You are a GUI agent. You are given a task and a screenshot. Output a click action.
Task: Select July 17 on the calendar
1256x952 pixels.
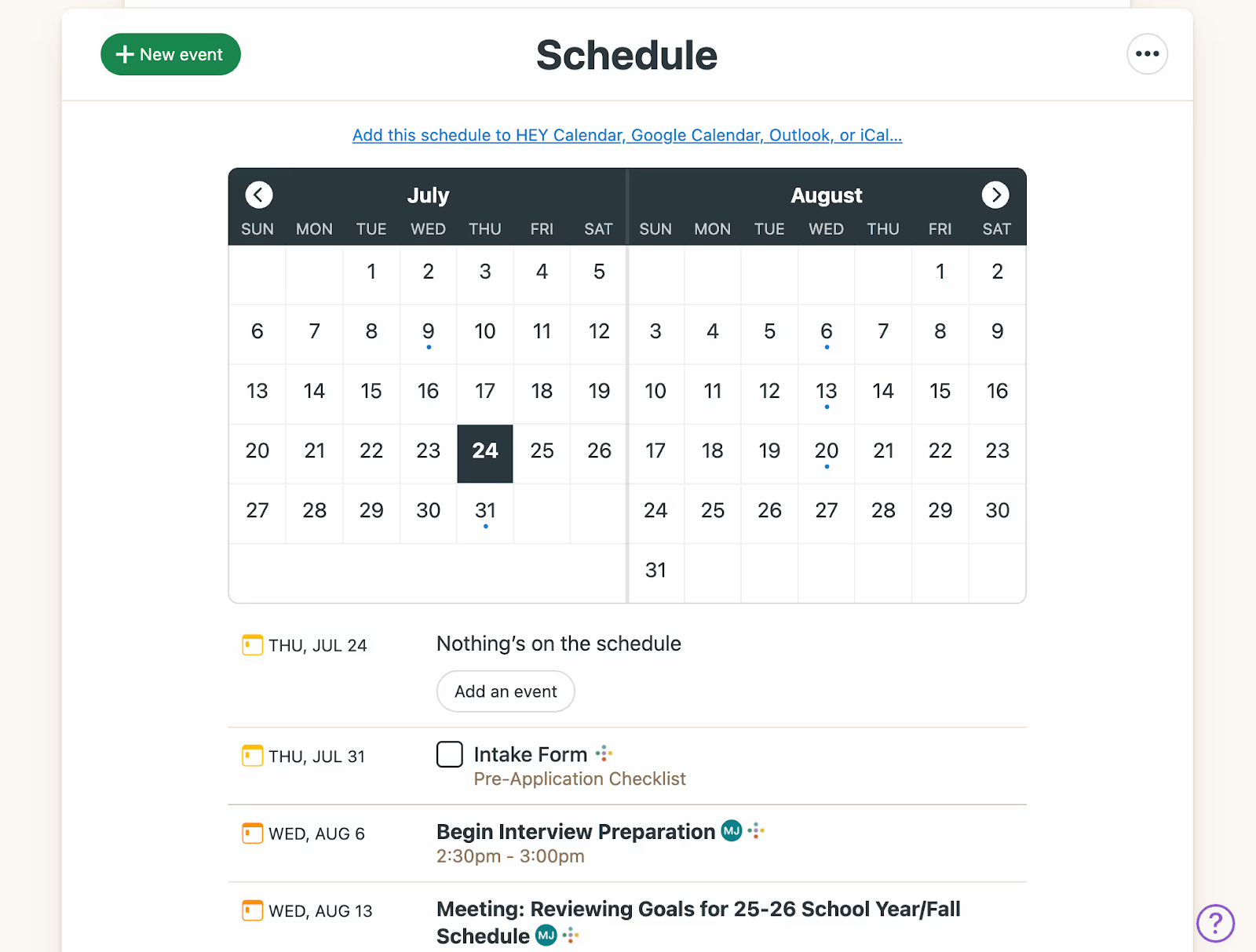(485, 391)
